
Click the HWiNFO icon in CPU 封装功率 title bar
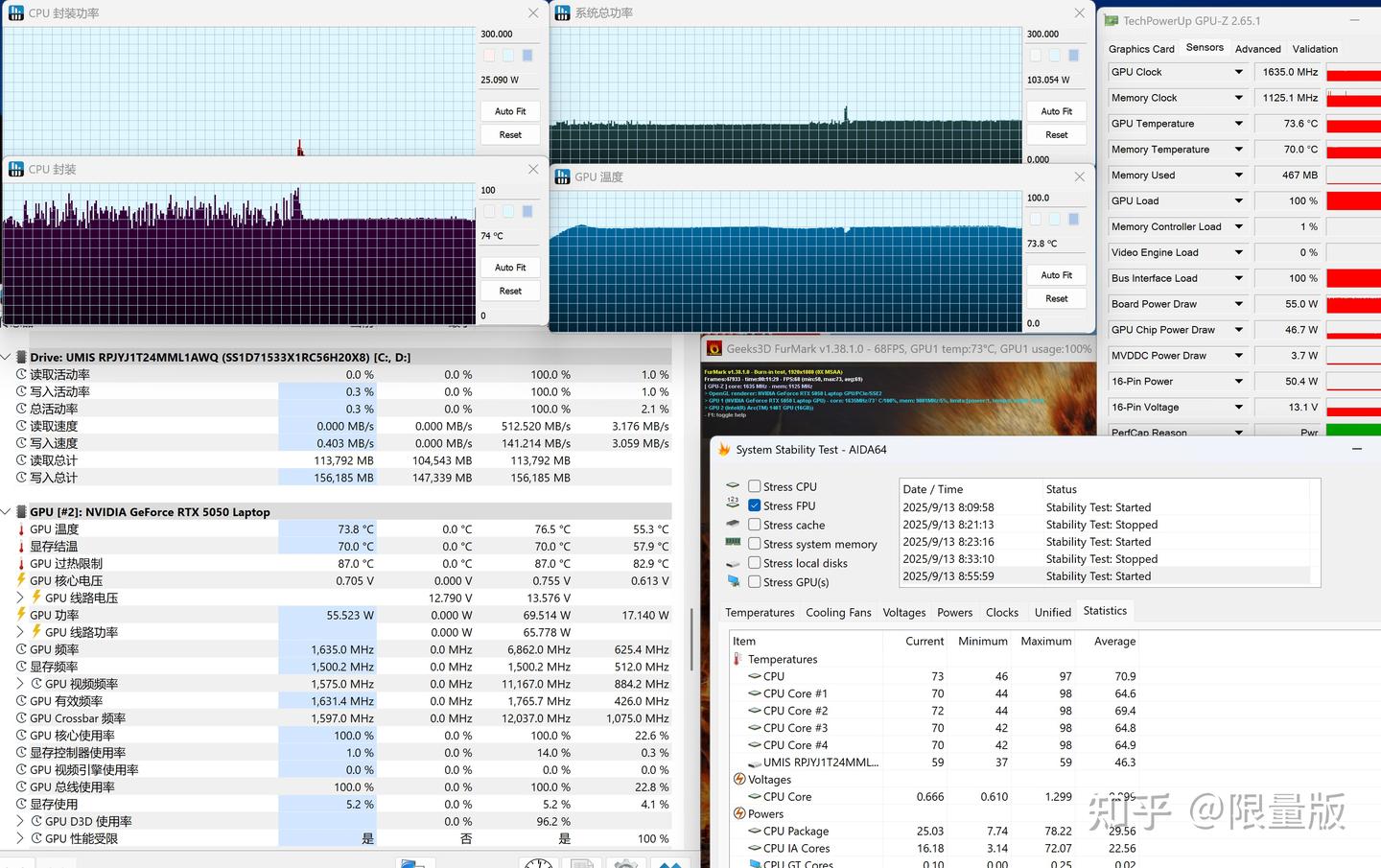(15, 13)
